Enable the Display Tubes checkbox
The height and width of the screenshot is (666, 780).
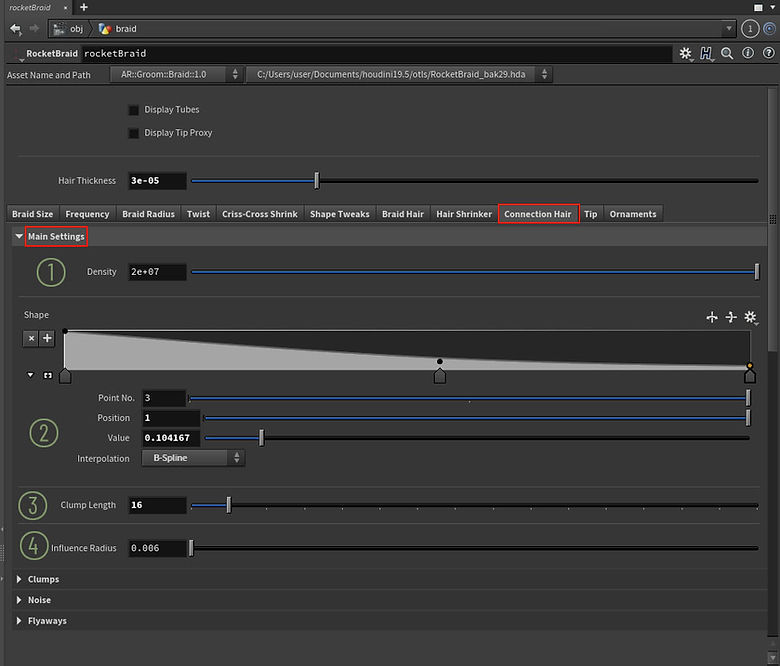133,110
